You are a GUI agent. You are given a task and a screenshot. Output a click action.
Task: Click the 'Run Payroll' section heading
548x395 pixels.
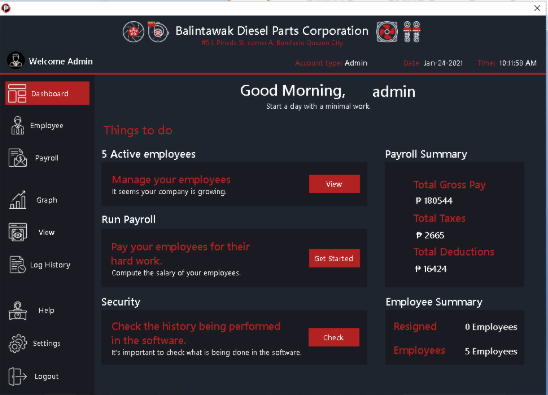129,220
